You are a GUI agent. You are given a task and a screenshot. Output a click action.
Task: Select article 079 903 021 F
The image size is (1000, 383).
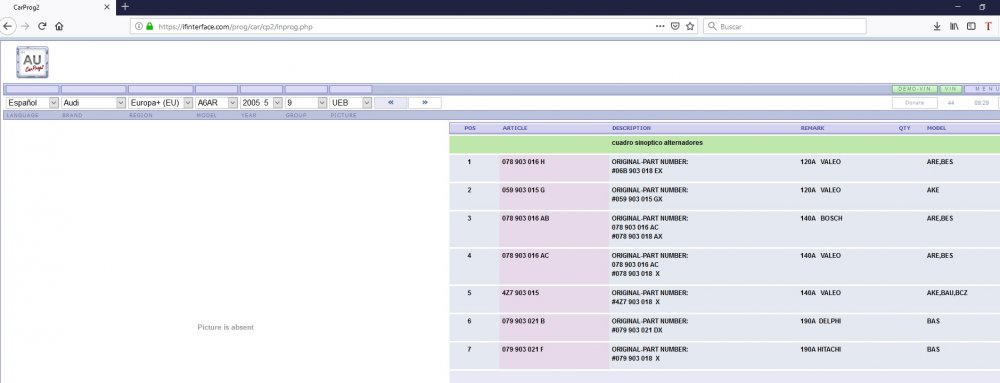pyautogui.click(x=523, y=349)
